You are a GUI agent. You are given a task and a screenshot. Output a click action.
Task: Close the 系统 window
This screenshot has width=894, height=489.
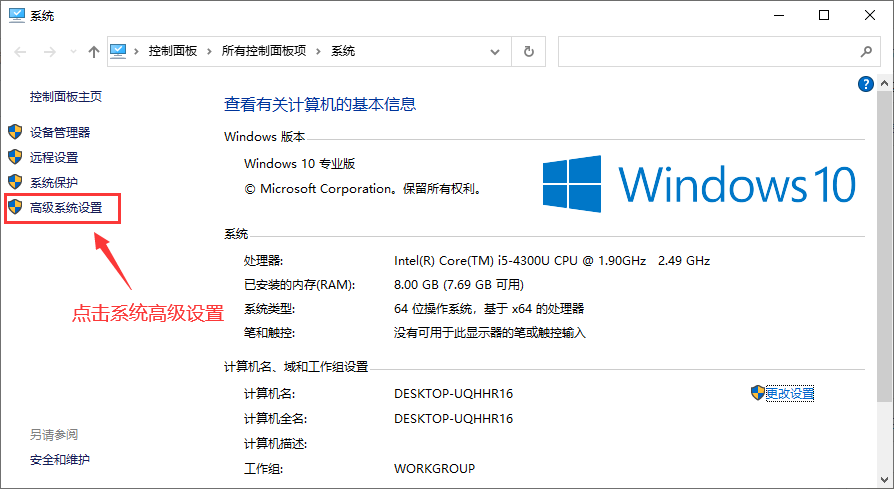(x=870, y=15)
